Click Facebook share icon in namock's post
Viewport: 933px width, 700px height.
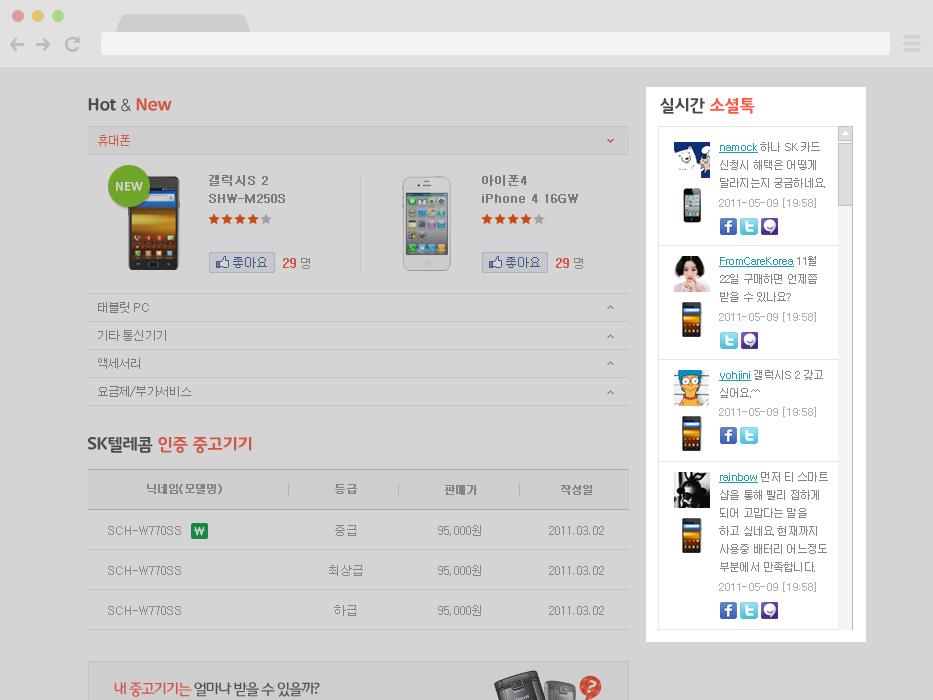coord(728,226)
